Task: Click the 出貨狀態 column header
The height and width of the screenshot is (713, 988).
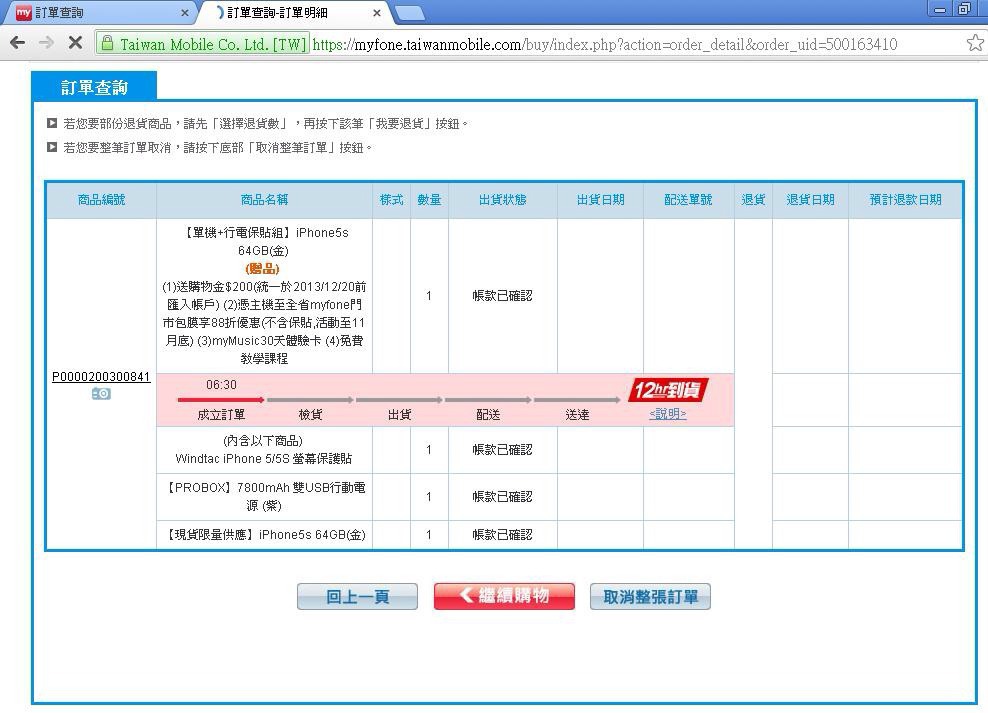Action: click(x=503, y=200)
